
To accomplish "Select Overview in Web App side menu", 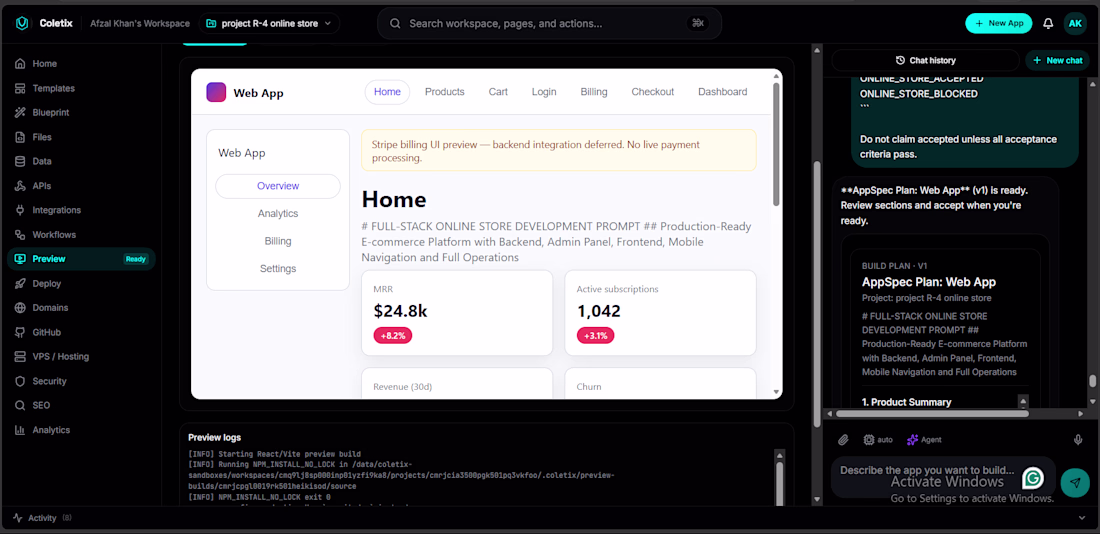I will pos(278,186).
